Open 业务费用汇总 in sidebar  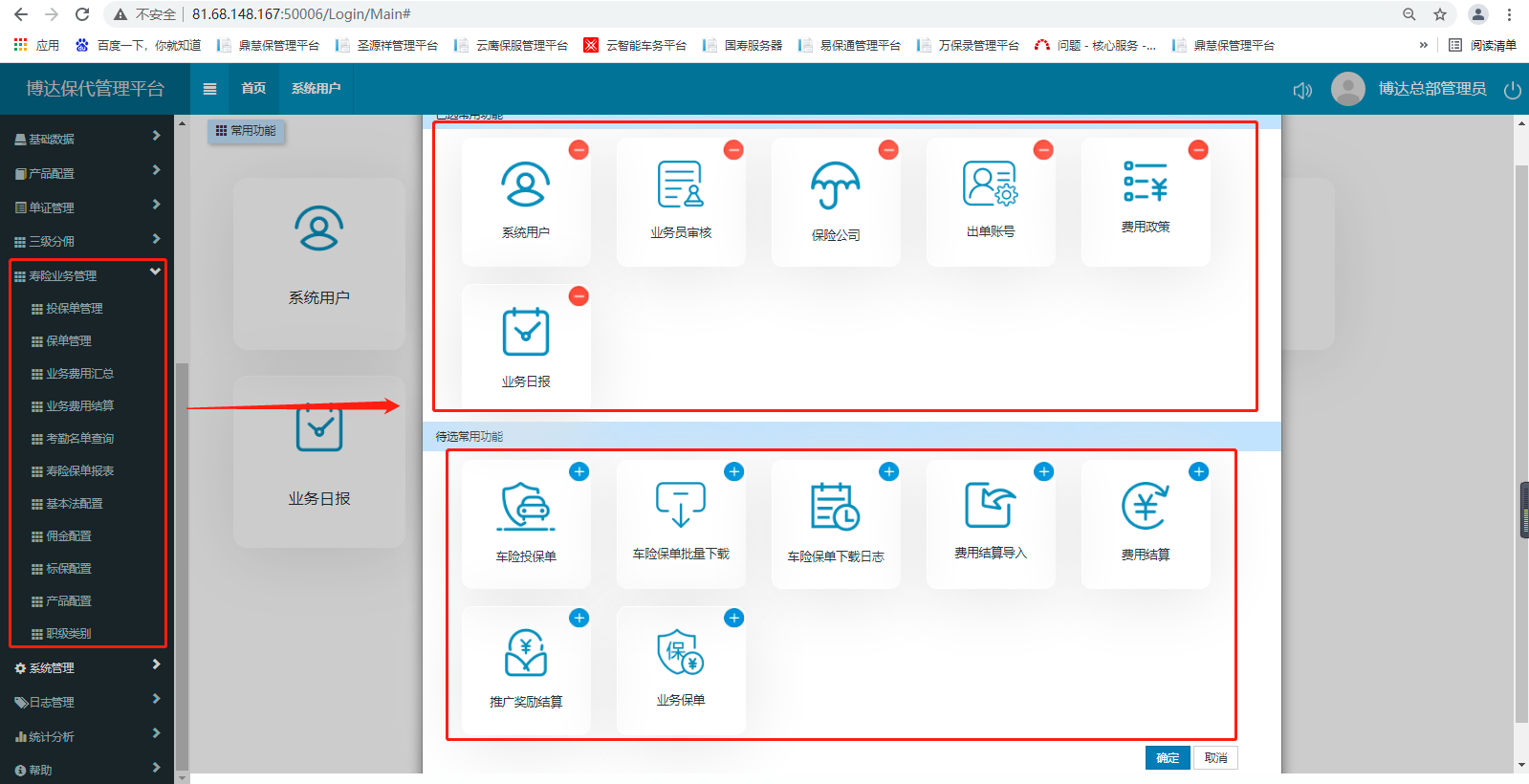click(x=79, y=374)
